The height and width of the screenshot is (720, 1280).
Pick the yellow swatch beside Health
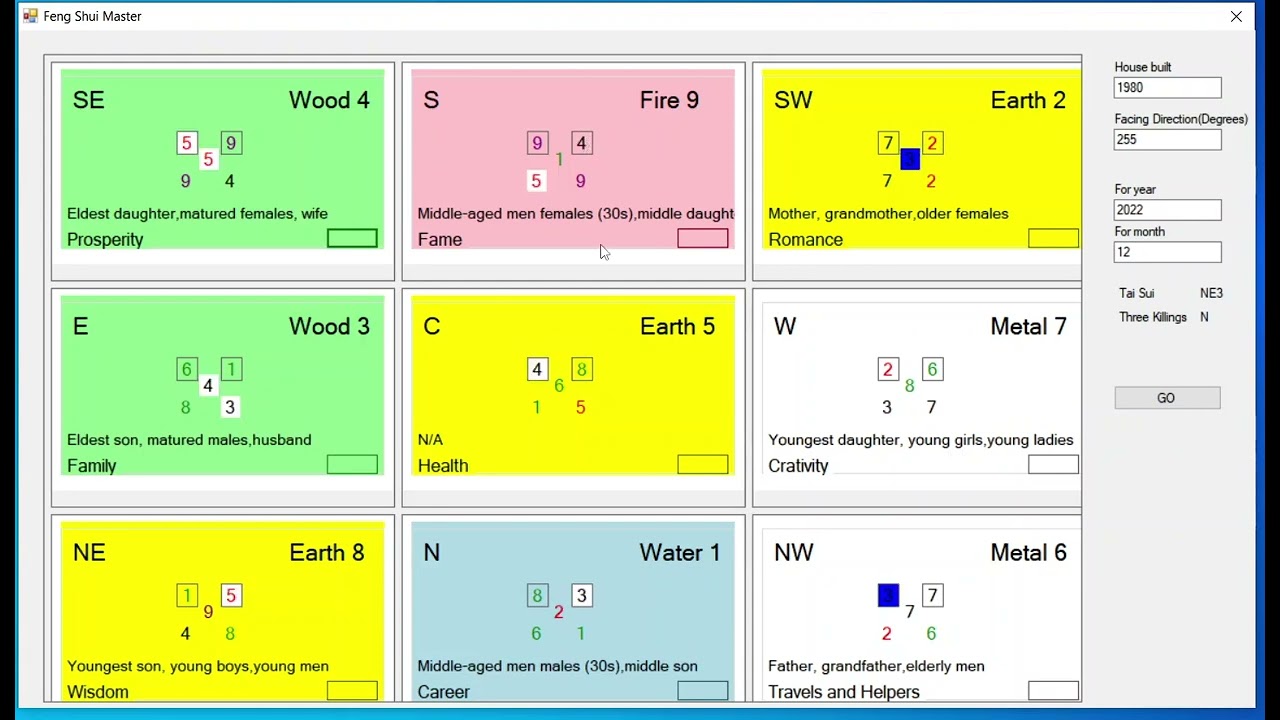click(x=702, y=464)
